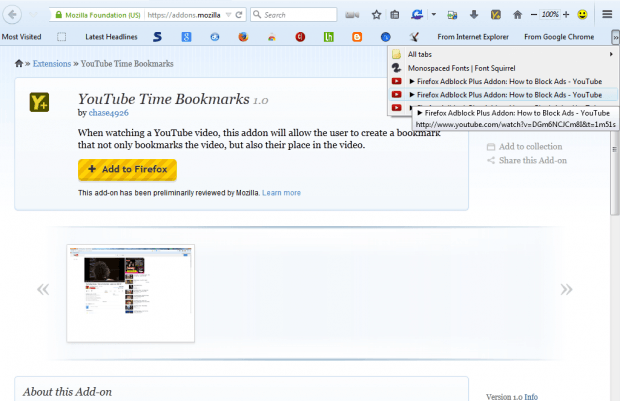Click the Search input box
This screenshot has width=620, height=401.
click(x=294, y=15)
